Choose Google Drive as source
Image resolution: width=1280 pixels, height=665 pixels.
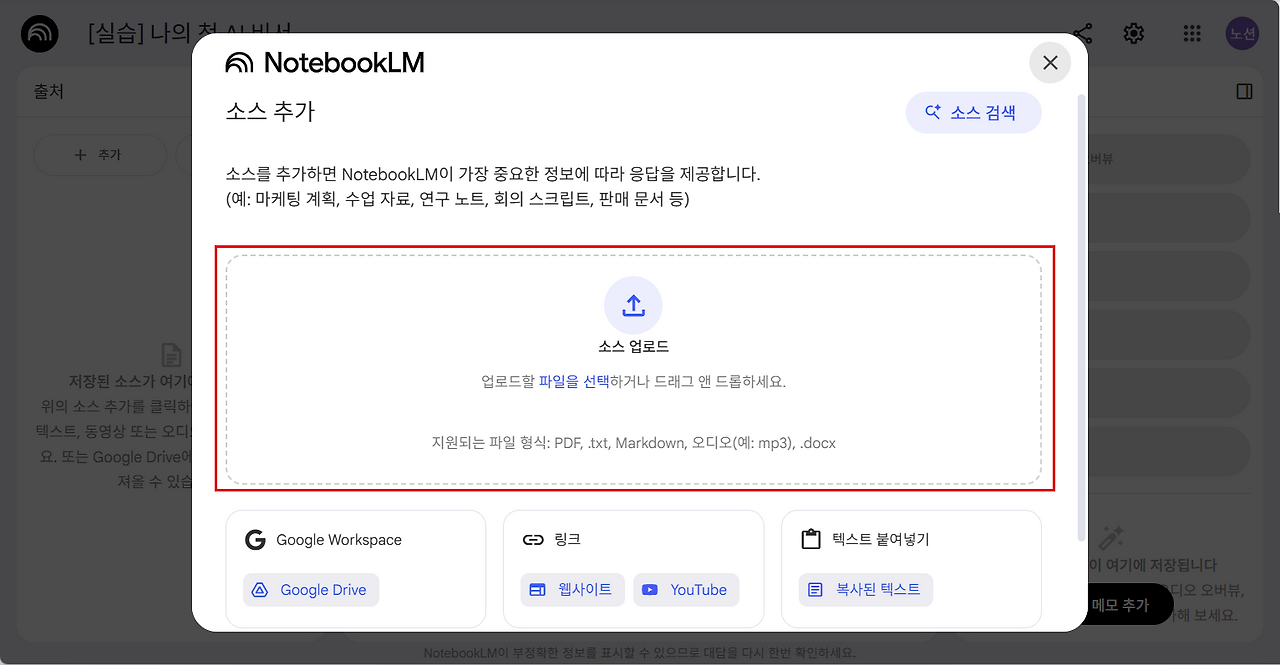click(311, 590)
